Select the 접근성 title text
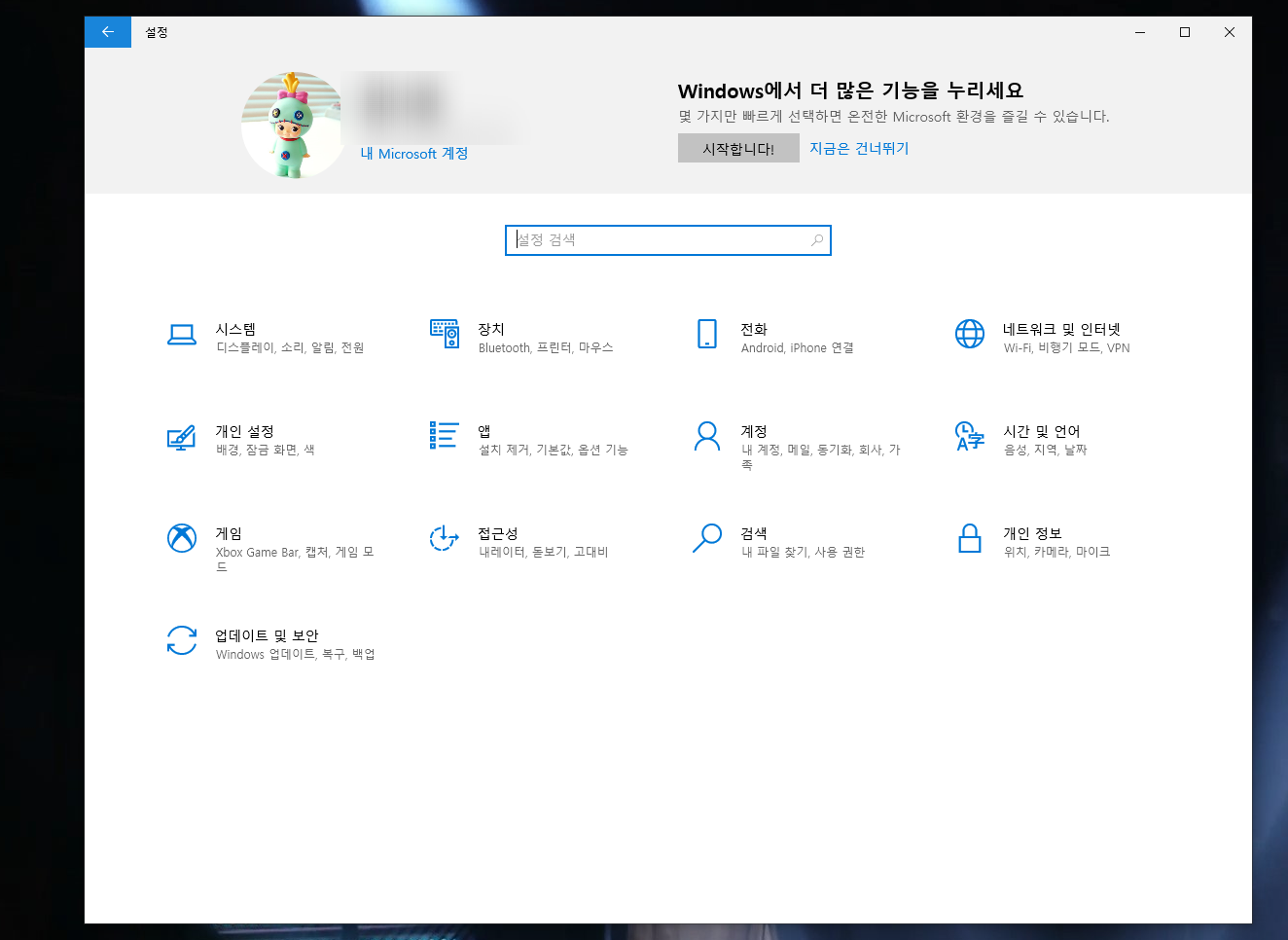This screenshot has width=1288, height=940. pyautogui.click(x=498, y=534)
